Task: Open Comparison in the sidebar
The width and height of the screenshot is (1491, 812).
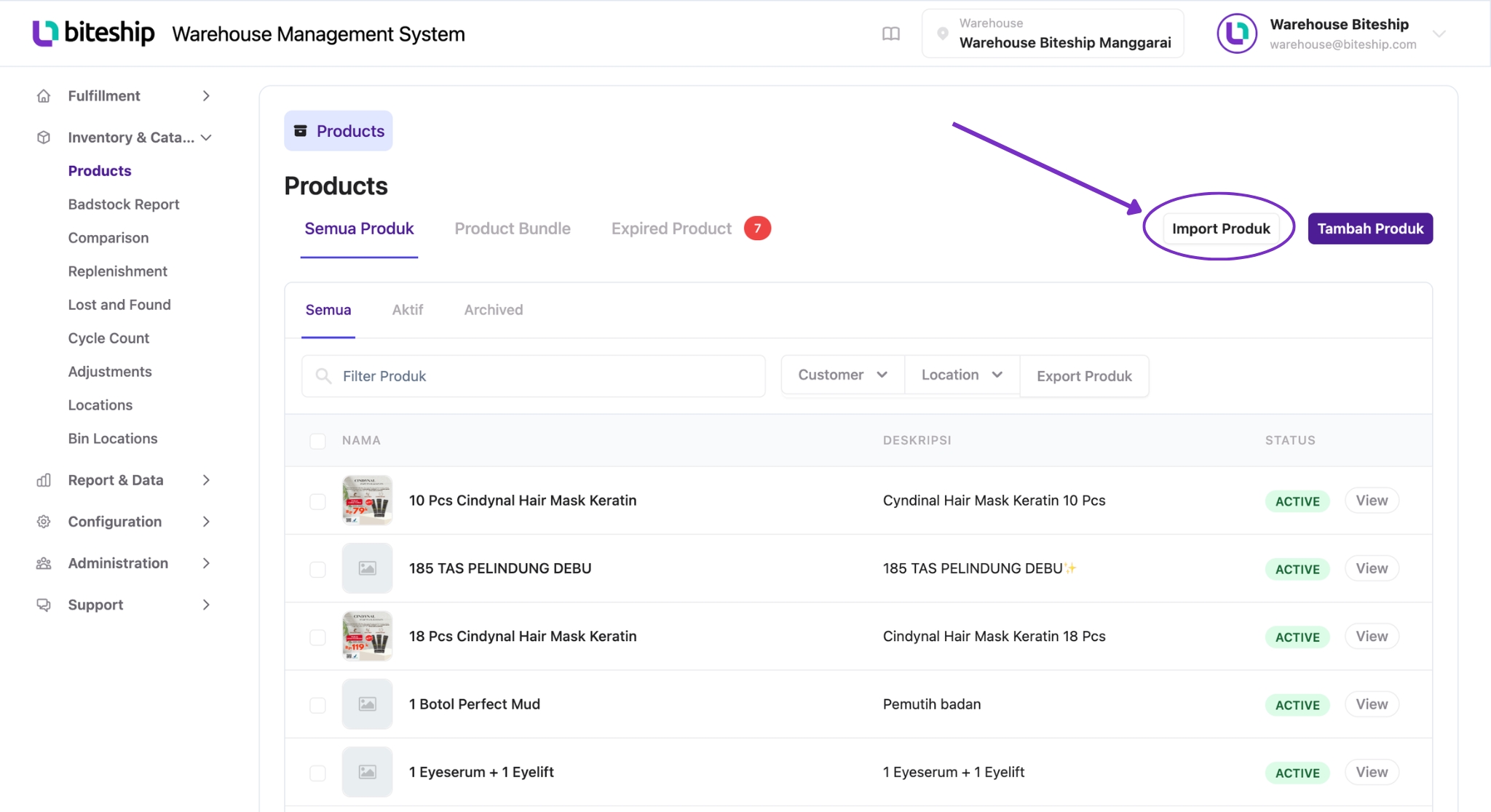Action: (x=108, y=238)
